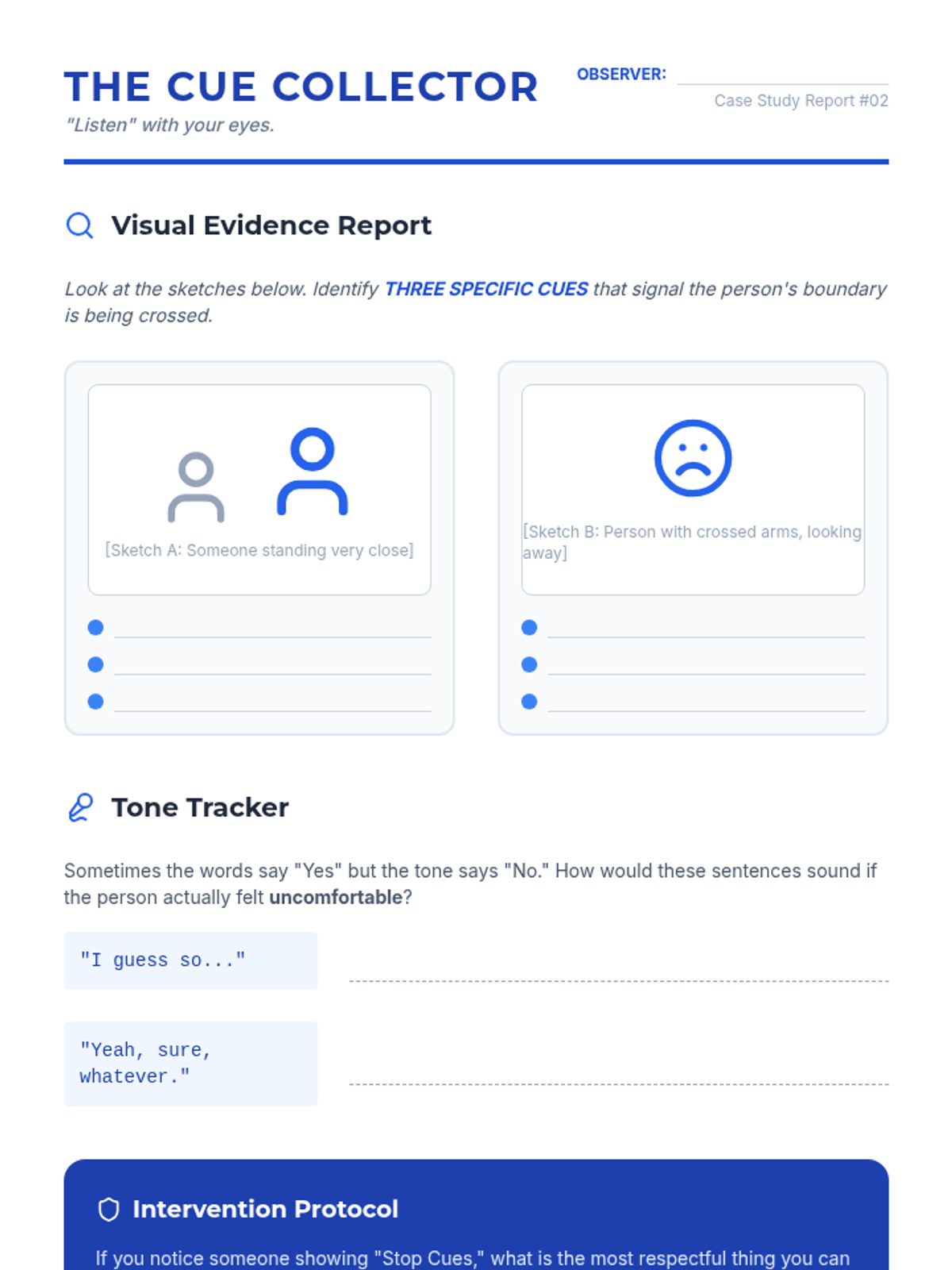
Task: Click THE CUE COLLECTOR title
Action: 301,87
